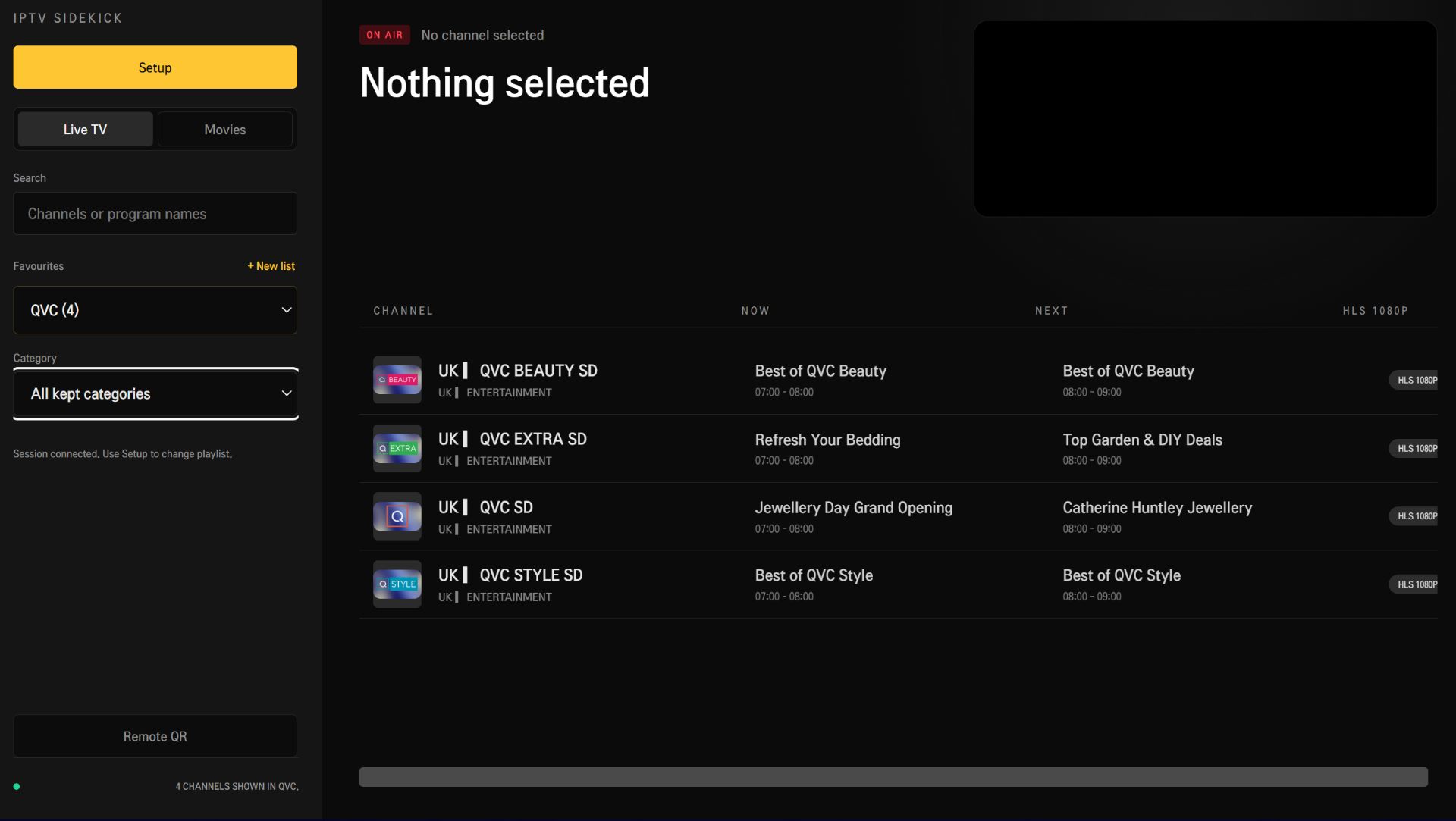Click the HLS 1080P column header
The height and width of the screenshot is (821, 1456).
(x=1375, y=311)
